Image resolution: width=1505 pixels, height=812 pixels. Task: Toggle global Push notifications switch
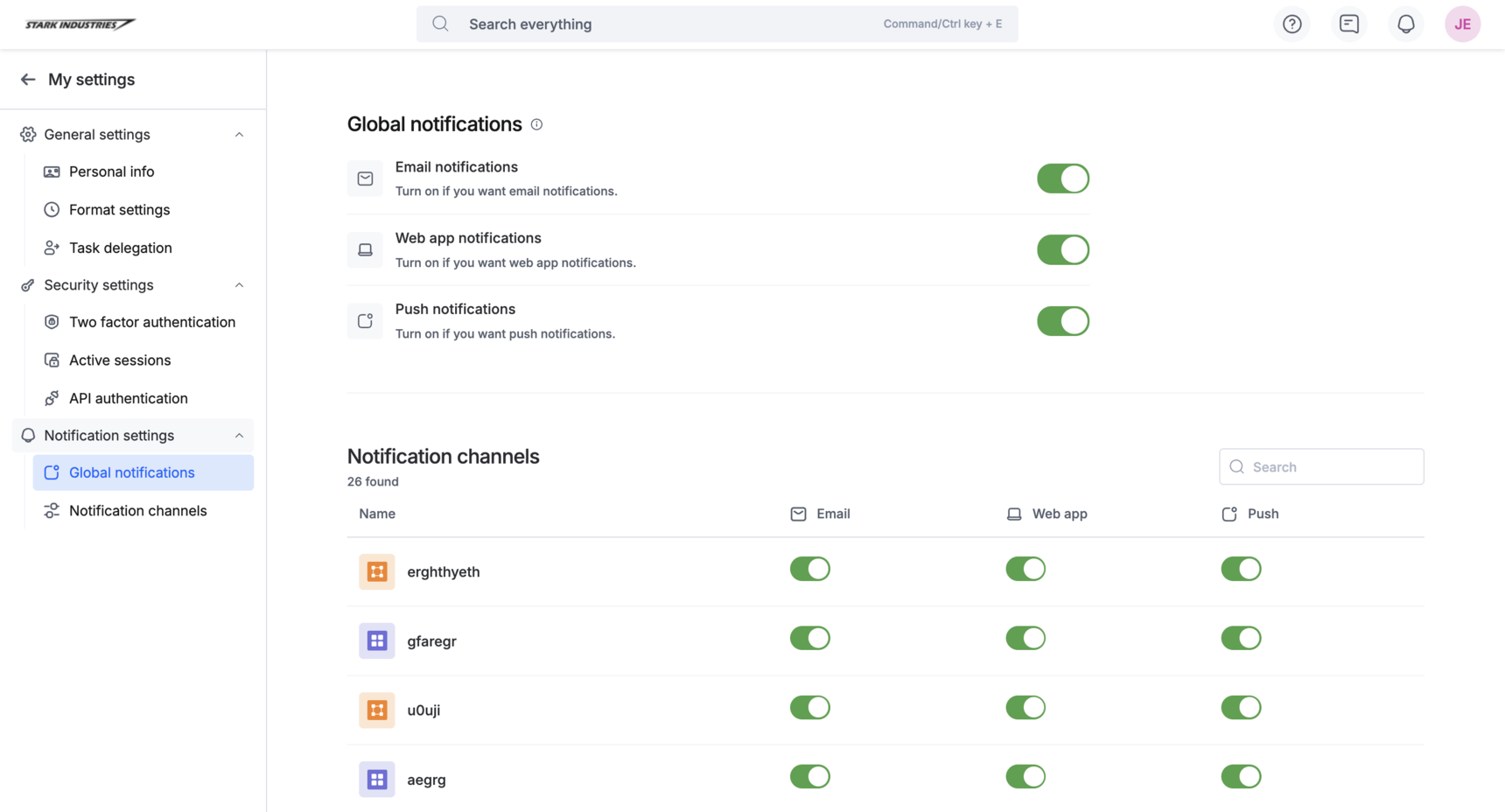[1063, 321]
